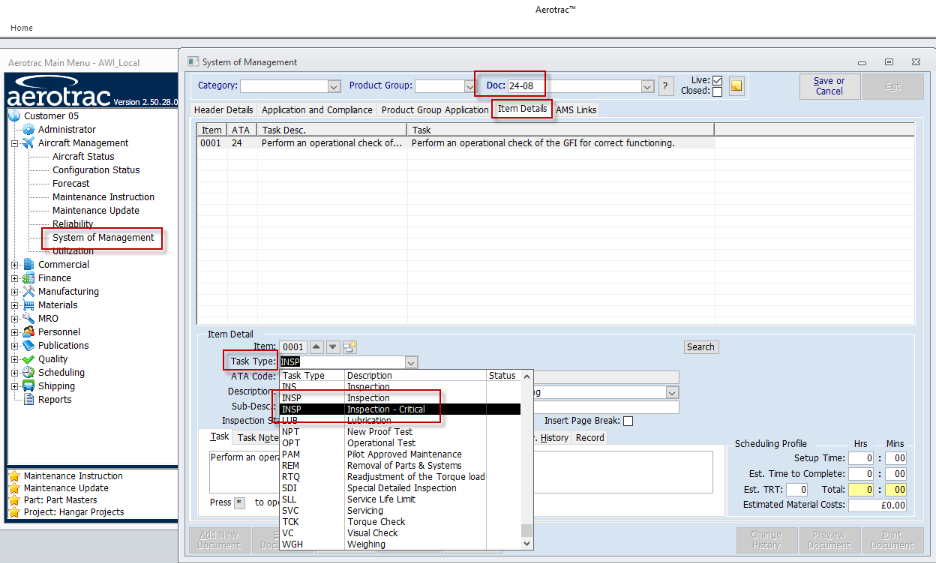Screen dimensions: 936x563
Task: Expand the Commercial tree node
Action: [15, 265]
